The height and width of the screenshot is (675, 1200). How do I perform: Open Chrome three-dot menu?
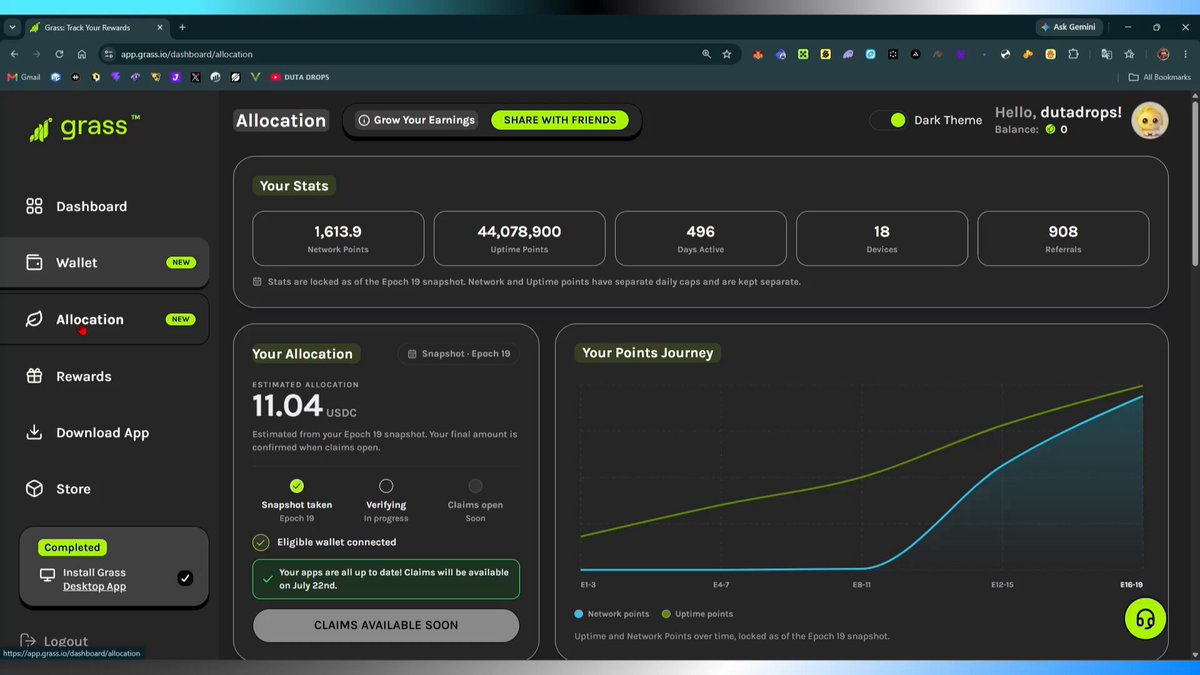pyautogui.click(x=1185, y=54)
